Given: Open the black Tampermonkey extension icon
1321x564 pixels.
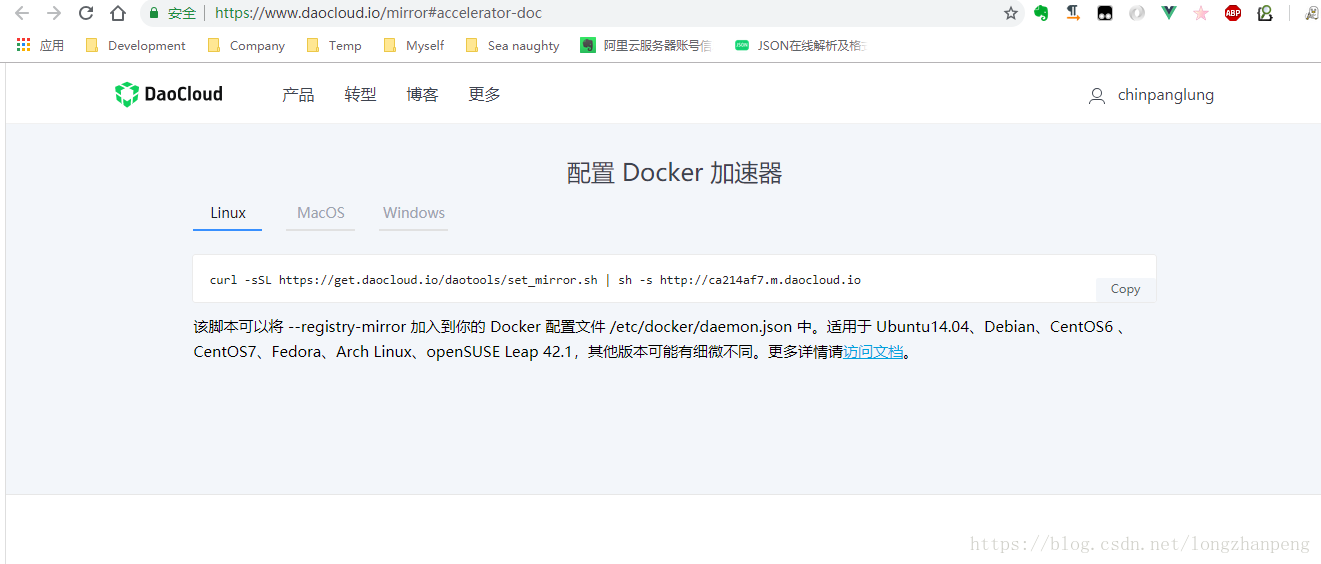Looking at the screenshot, I should pyautogui.click(x=1105, y=13).
